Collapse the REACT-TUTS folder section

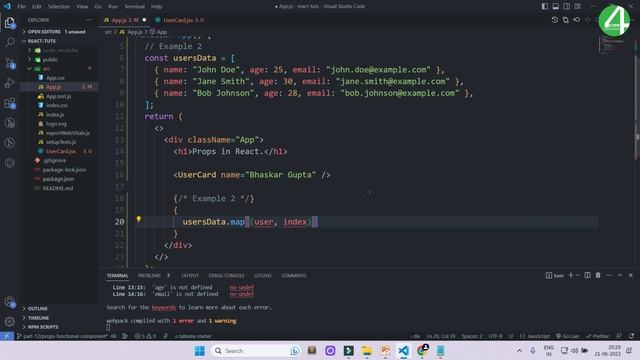[x=42, y=41]
